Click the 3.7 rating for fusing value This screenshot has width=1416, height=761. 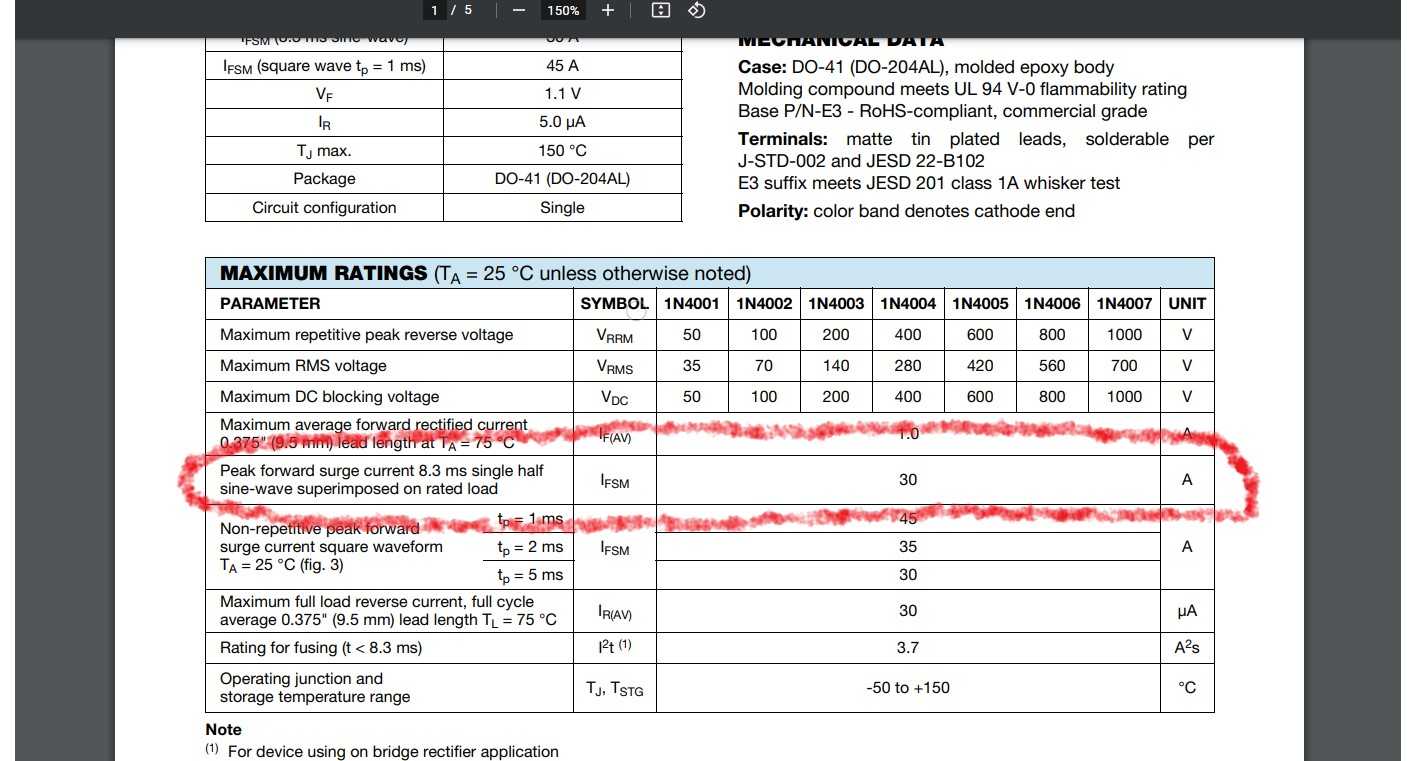(x=908, y=648)
